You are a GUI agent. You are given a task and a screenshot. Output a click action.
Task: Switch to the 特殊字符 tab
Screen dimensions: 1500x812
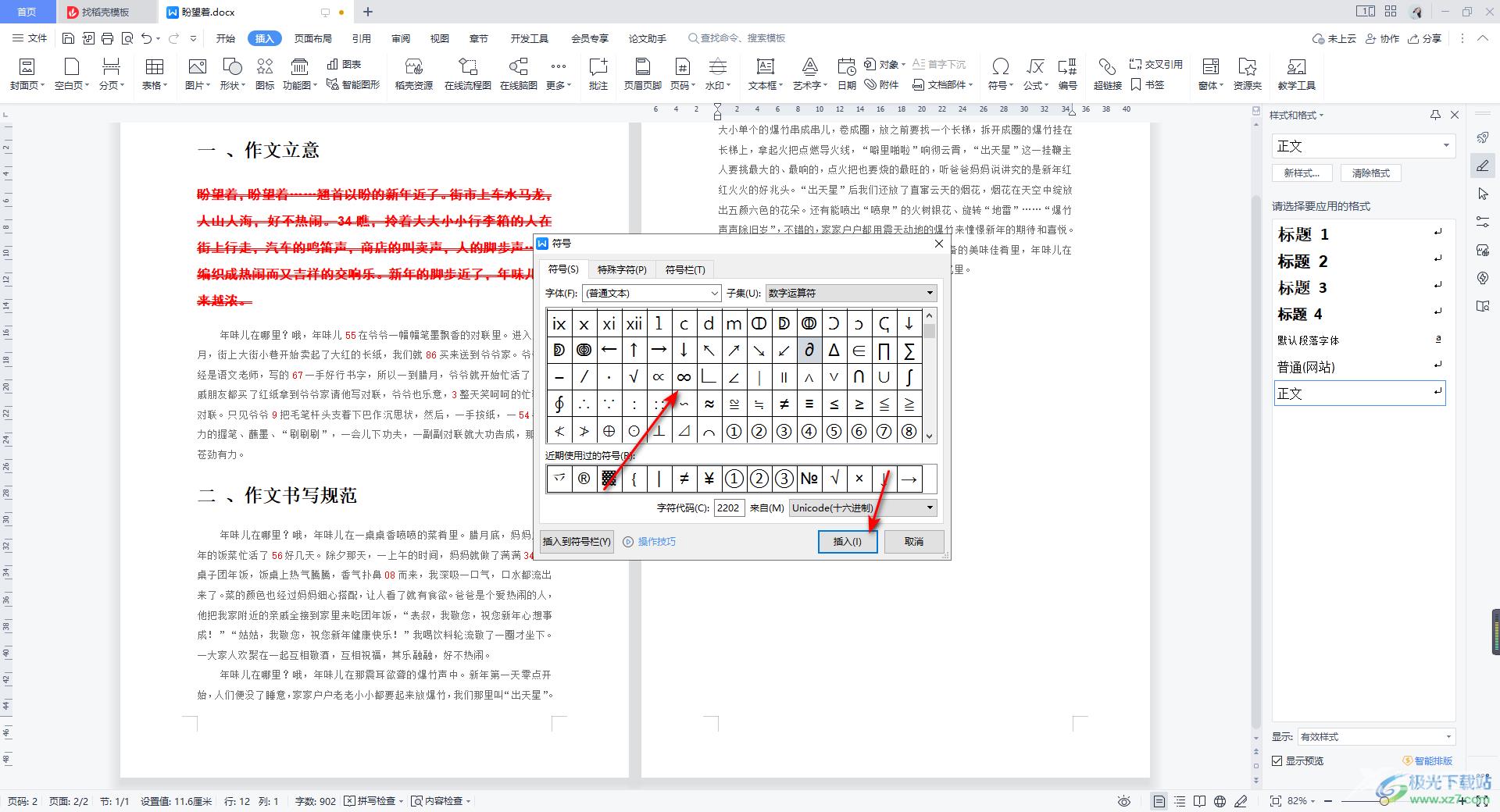622,270
